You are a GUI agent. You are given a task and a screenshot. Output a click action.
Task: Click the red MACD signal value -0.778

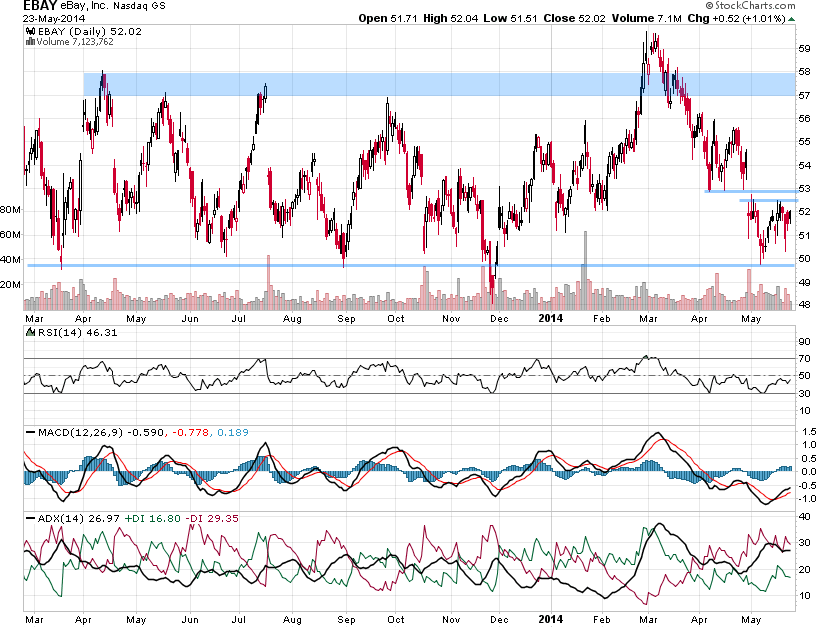(190, 432)
